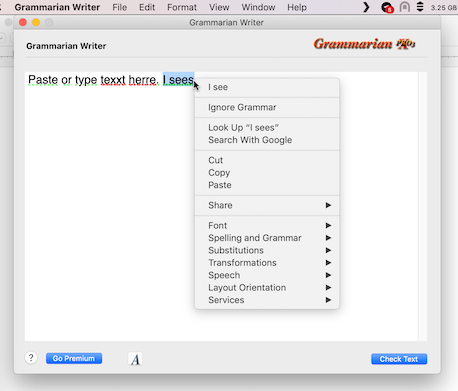Click the help question mark button
458x391 pixels.
(31, 358)
